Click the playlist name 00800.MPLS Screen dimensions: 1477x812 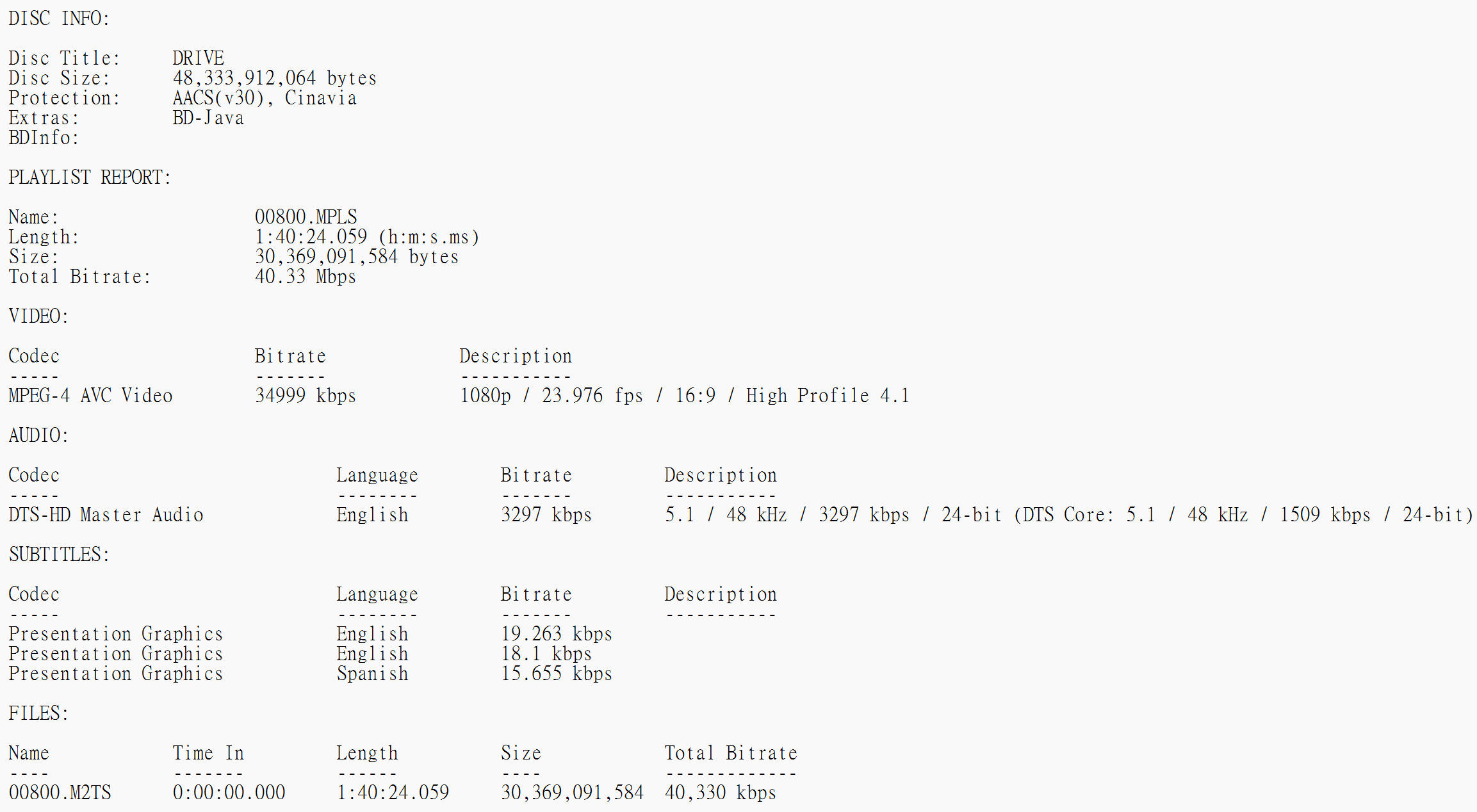coord(306,217)
